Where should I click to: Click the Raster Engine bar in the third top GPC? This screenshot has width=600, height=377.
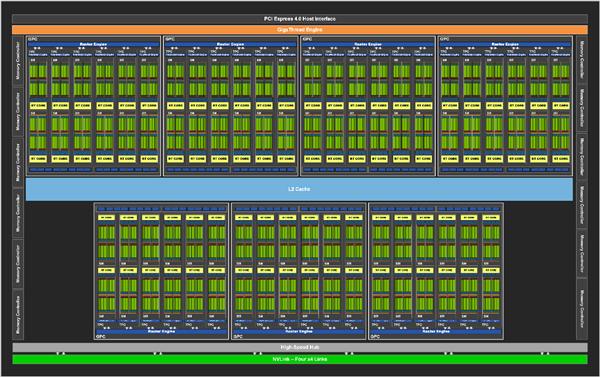[368, 44]
